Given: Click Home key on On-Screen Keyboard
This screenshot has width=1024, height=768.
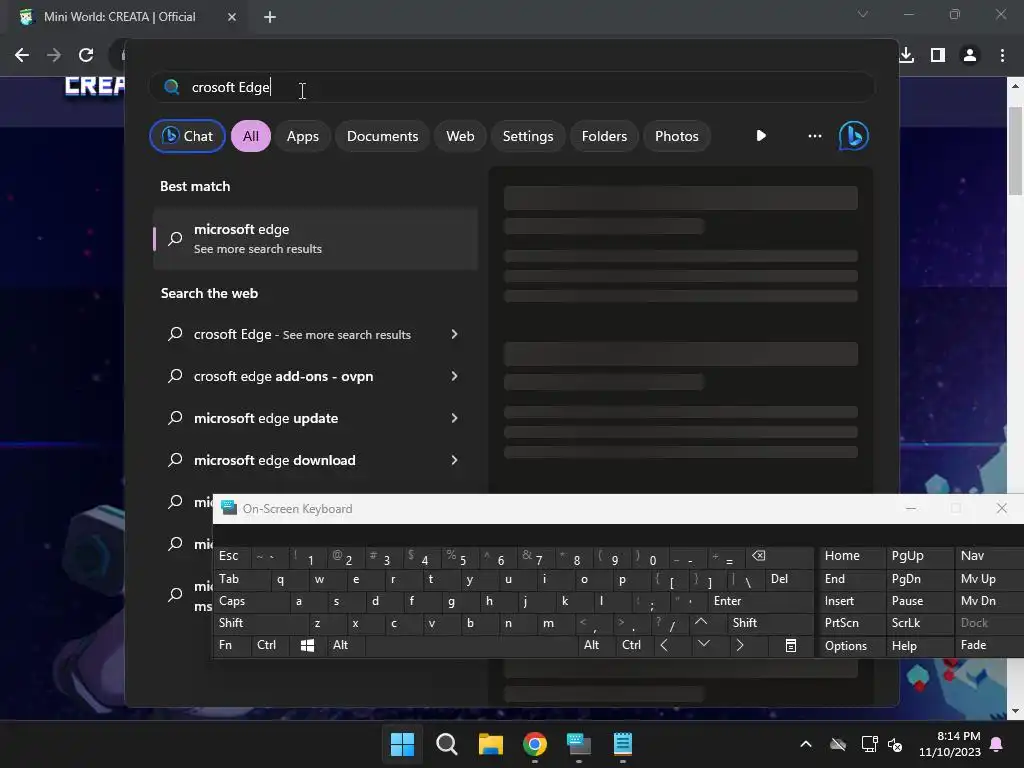Looking at the screenshot, I should [852, 556].
